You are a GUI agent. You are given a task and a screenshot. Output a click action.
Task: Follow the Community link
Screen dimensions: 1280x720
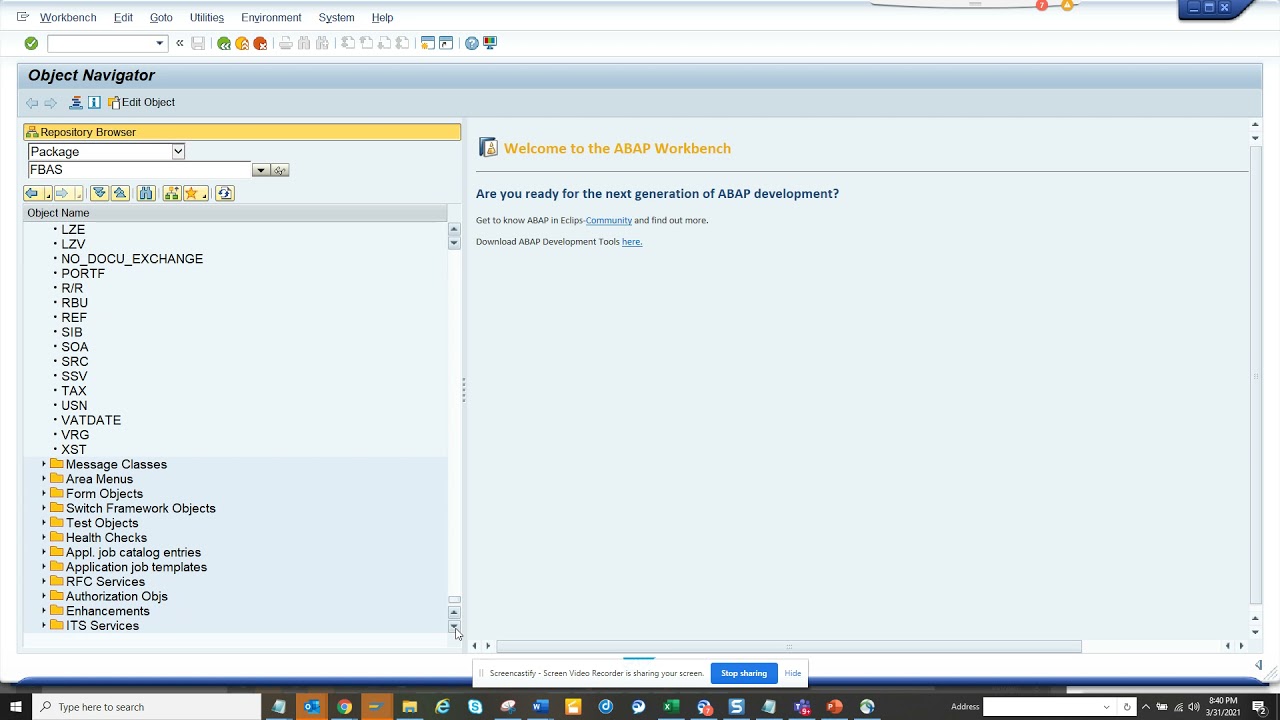609,220
